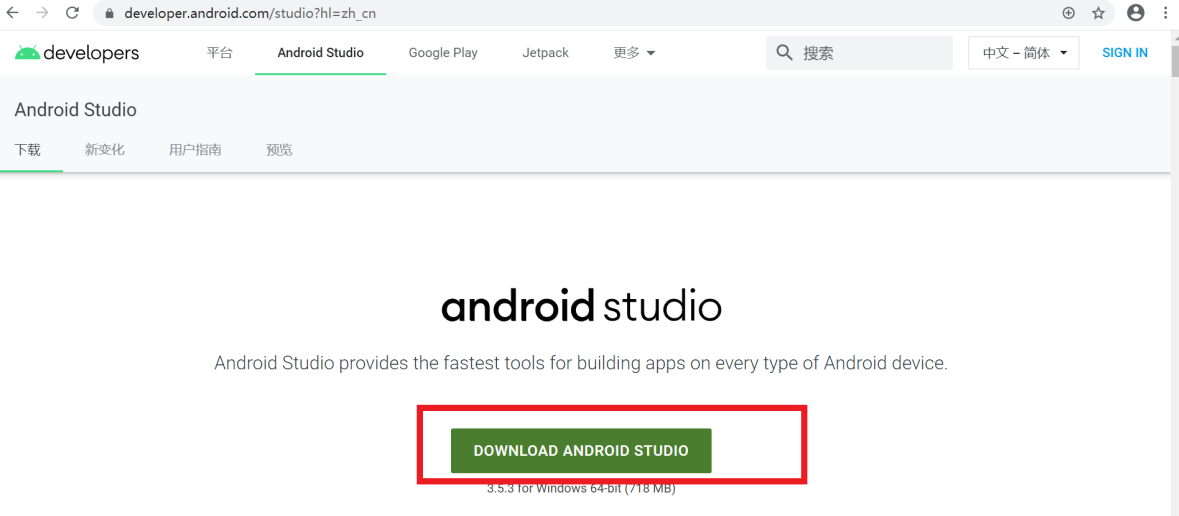Open Jetpack nav item
The height and width of the screenshot is (516, 1179).
tap(545, 53)
